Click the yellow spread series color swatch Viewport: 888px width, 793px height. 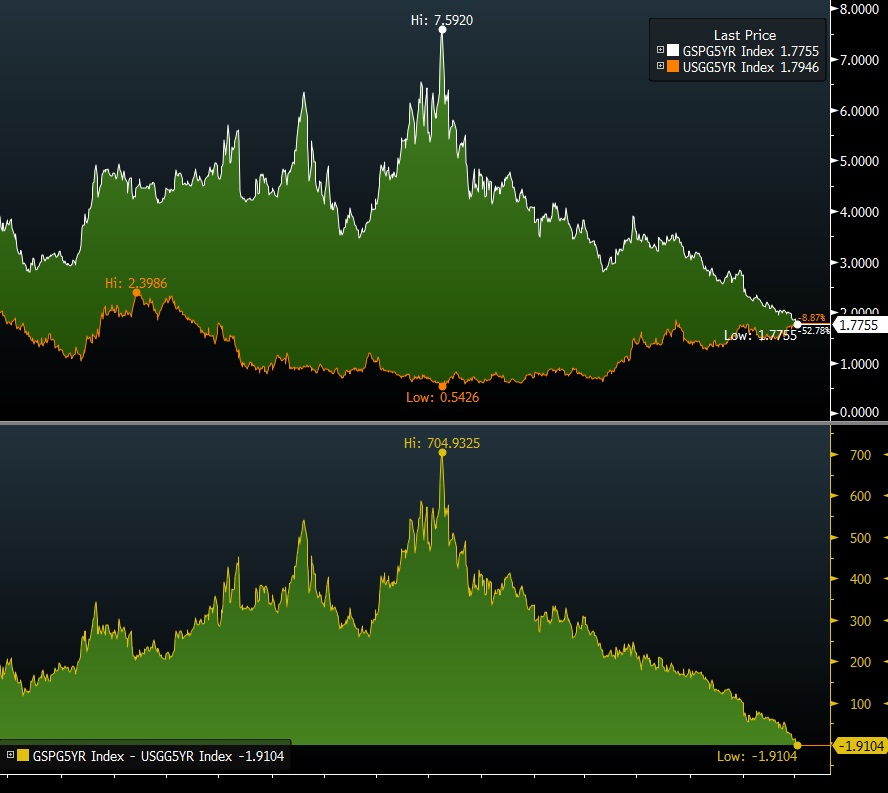[x=23, y=755]
